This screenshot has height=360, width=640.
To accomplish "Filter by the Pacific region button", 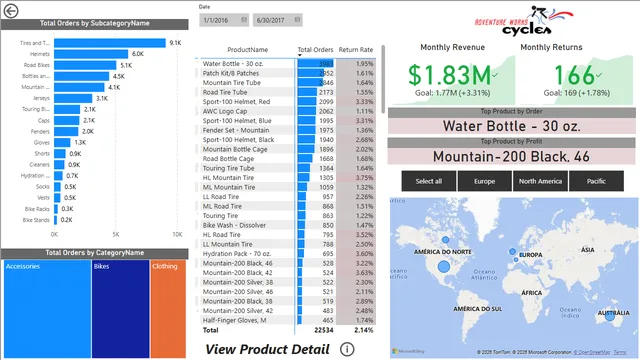I will (x=596, y=181).
